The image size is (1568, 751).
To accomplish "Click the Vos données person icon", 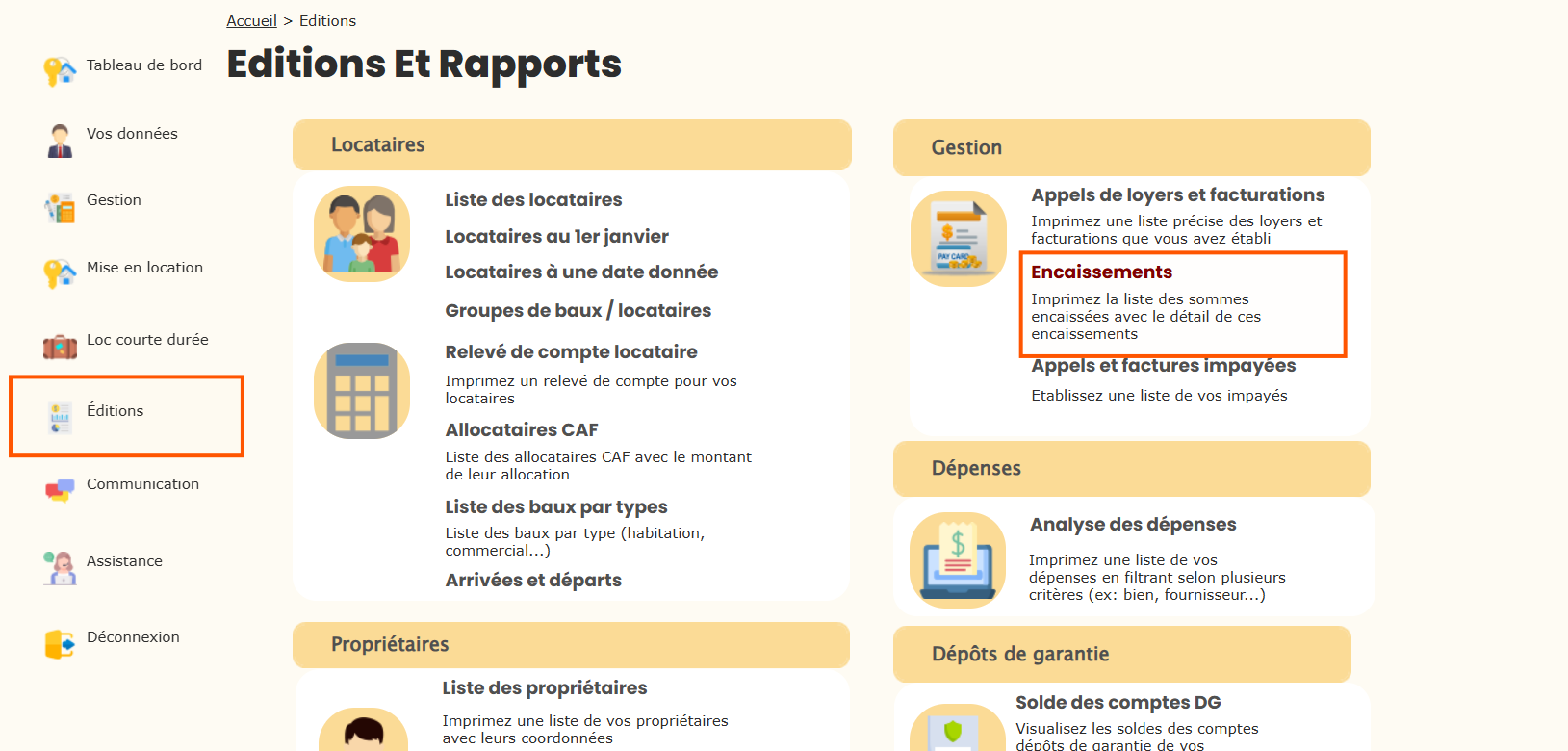I will click(60, 140).
